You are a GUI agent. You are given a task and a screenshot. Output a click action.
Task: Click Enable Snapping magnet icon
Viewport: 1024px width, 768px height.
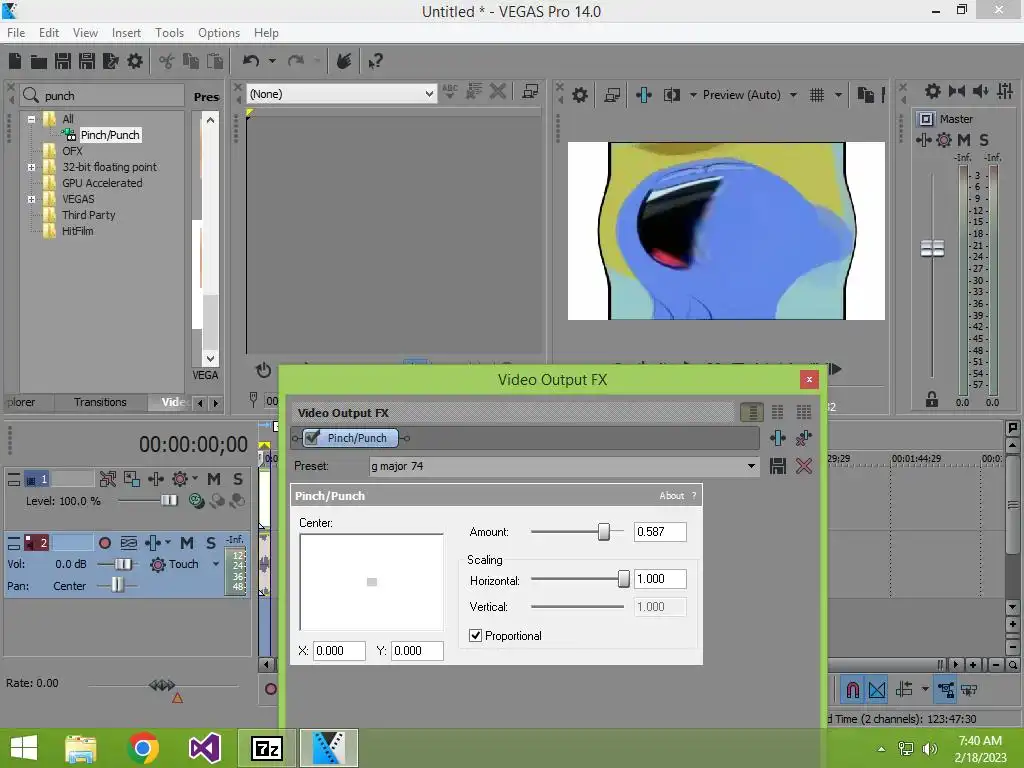pyautogui.click(x=853, y=690)
